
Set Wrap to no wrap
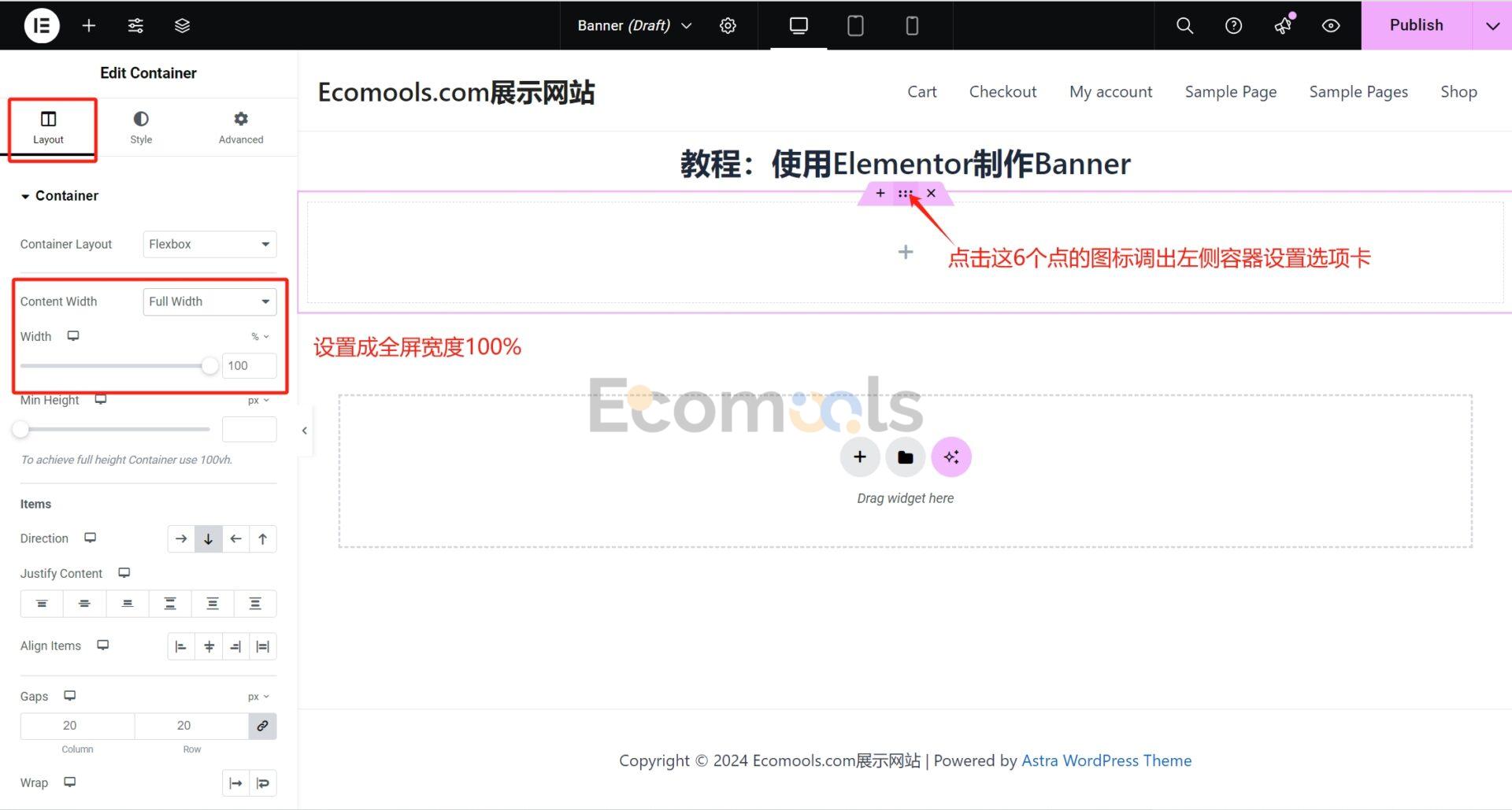point(235,783)
